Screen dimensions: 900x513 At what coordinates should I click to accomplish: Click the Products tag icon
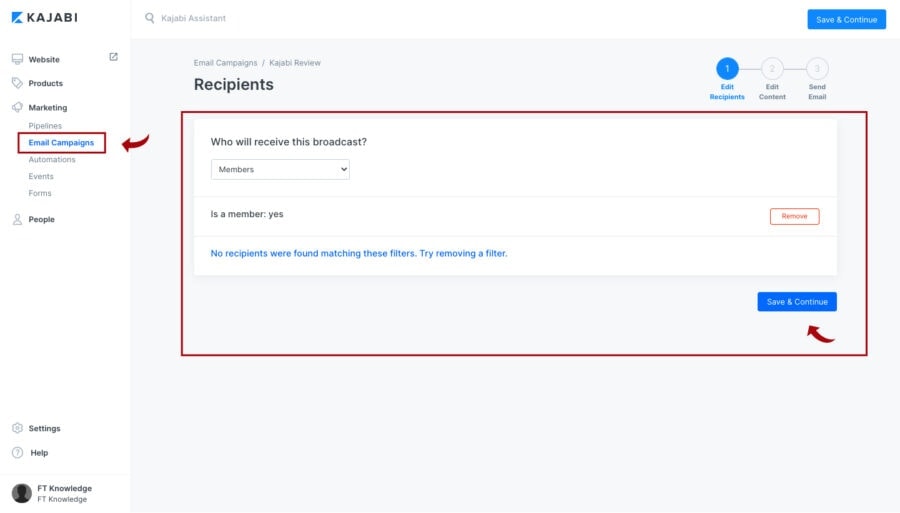coord(17,83)
